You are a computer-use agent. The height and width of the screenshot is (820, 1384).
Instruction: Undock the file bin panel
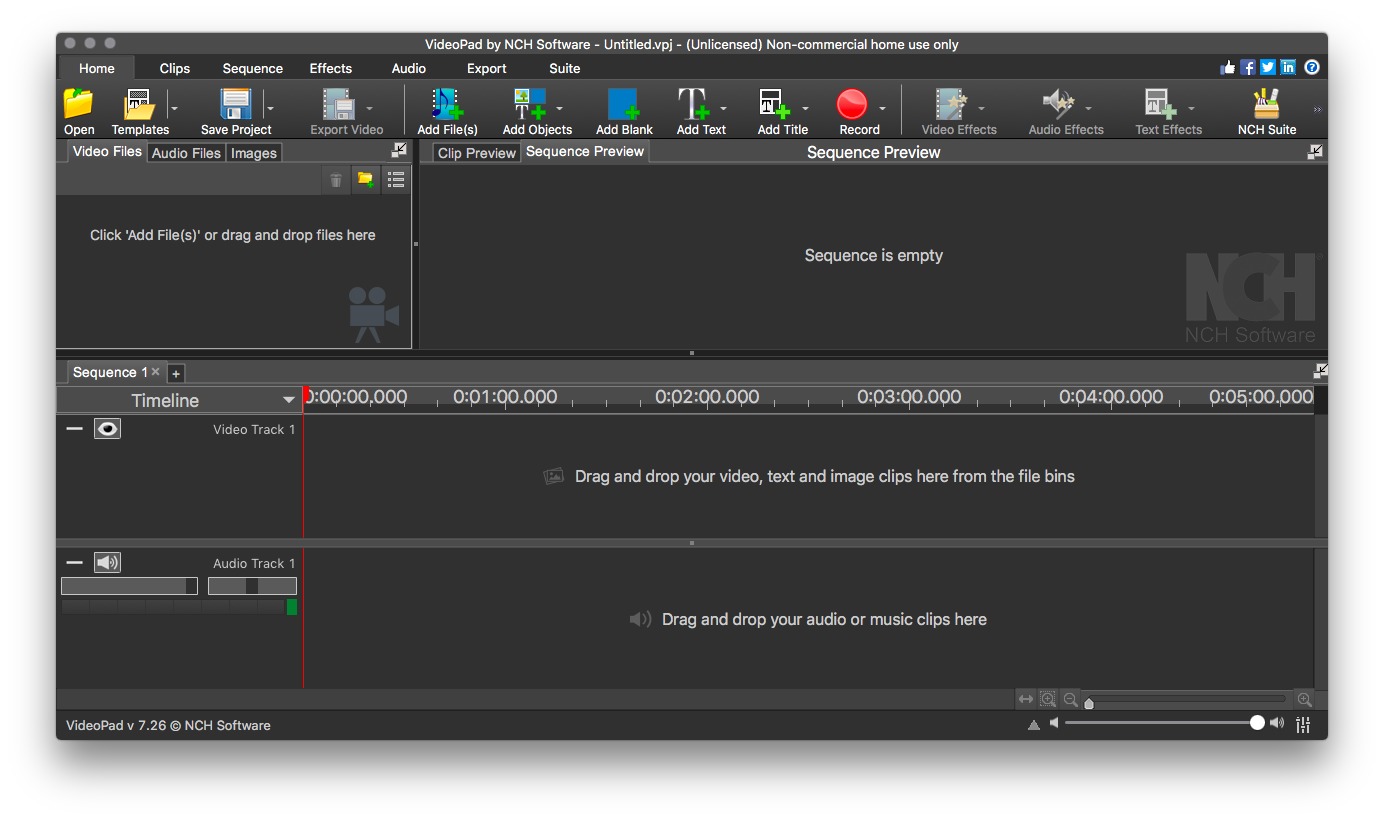click(399, 151)
